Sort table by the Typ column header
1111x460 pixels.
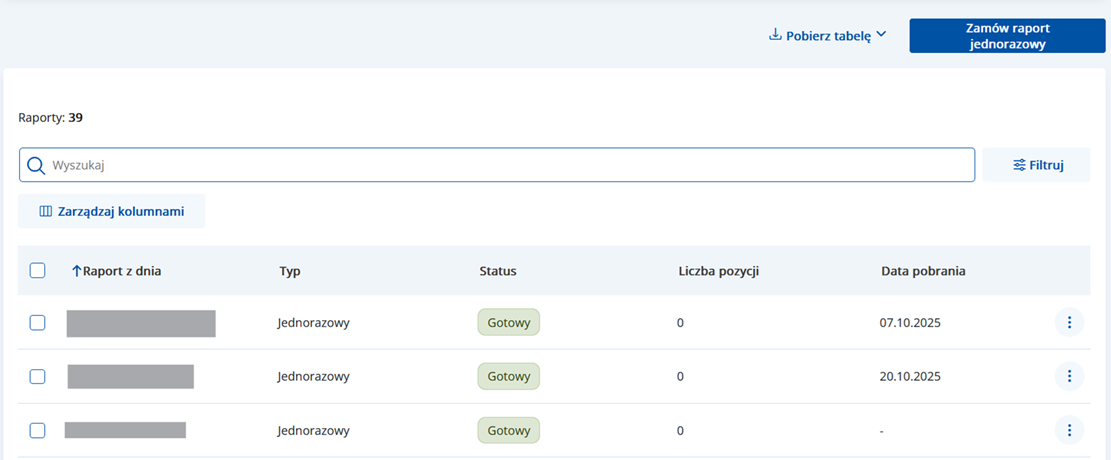pyautogui.click(x=289, y=270)
